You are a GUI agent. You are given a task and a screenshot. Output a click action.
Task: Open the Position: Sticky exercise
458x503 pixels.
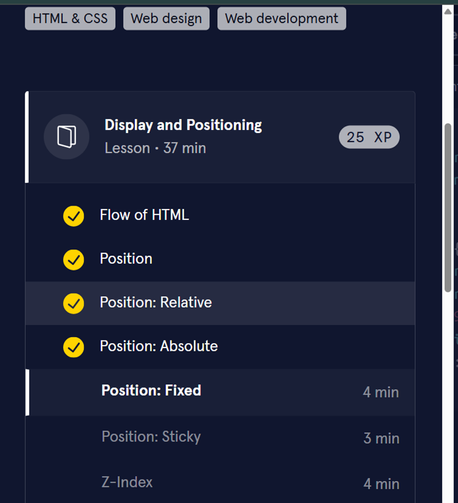[x=220, y=438]
